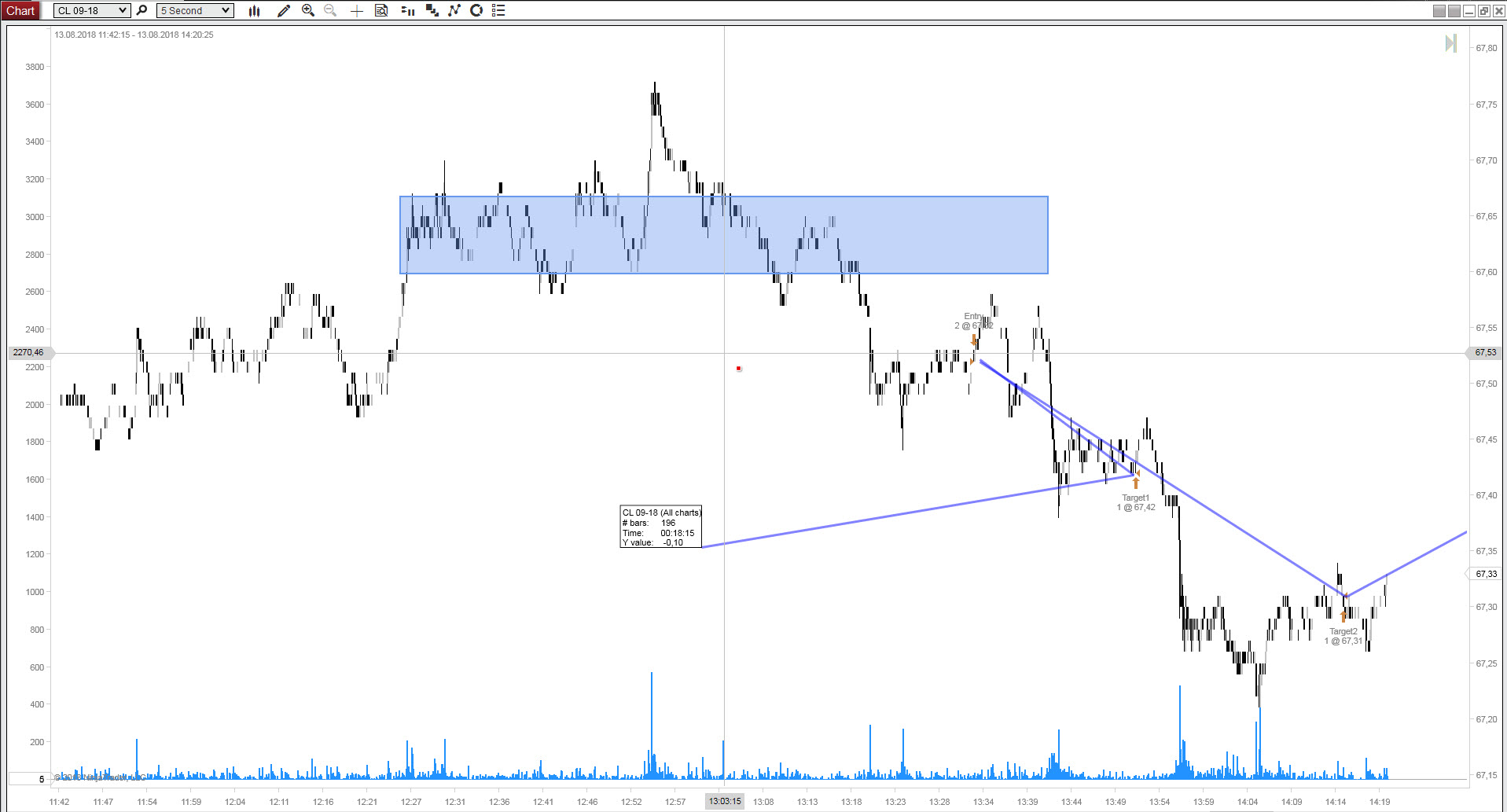Click the Target1 1 @ 67,42 label
Screen dimensions: 1507x812
click(1136, 502)
